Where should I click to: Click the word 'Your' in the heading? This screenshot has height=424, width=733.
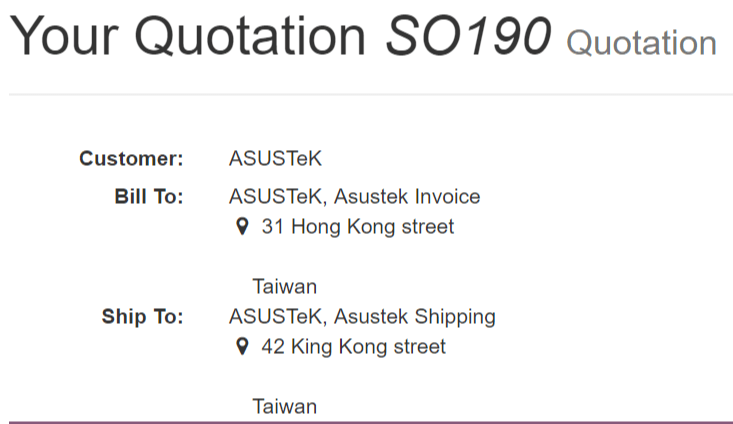pyautogui.click(x=64, y=36)
